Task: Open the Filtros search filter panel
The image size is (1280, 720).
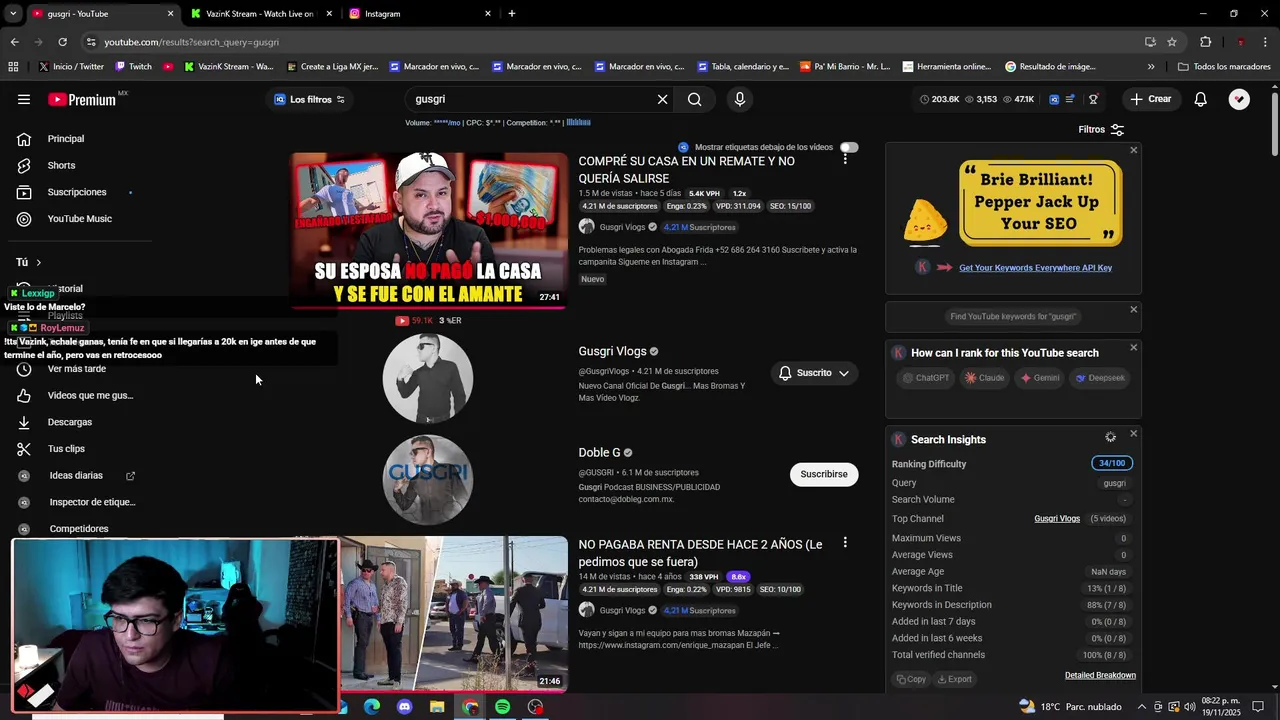Action: click(x=1101, y=129)
